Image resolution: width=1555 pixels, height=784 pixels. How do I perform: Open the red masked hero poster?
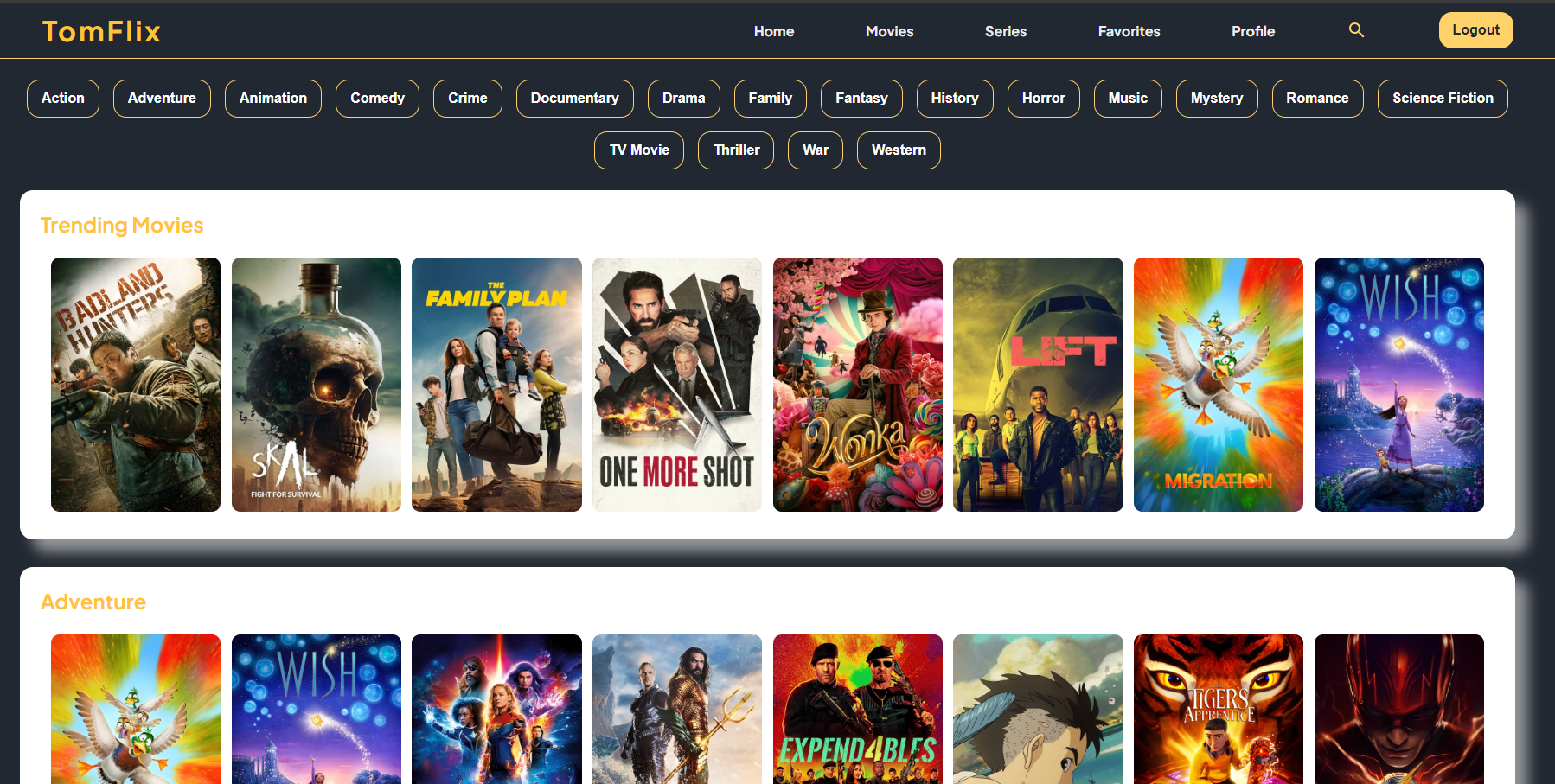coord(1399,709)
